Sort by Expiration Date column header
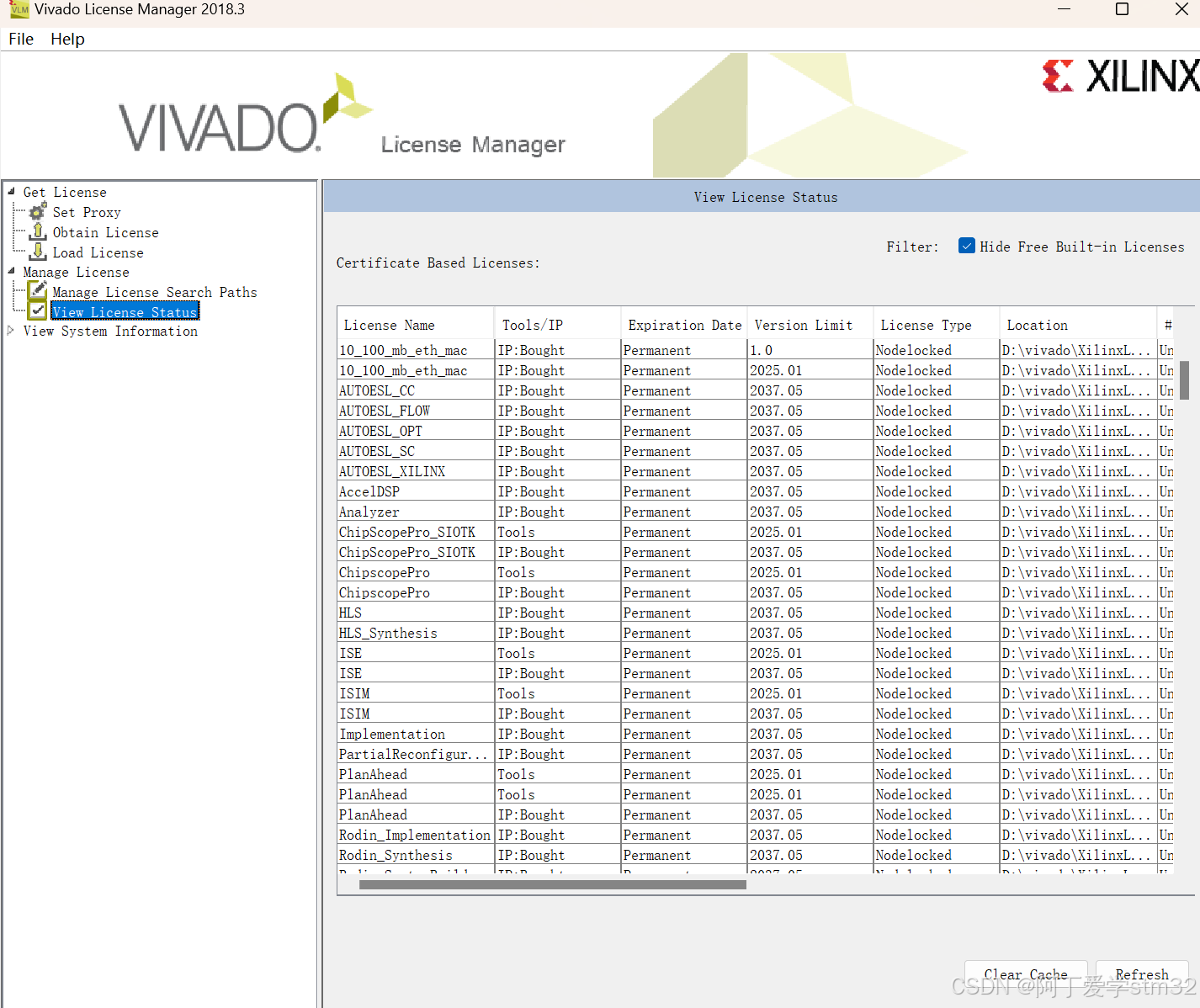1200x1008 pixels. coord(684,325)
